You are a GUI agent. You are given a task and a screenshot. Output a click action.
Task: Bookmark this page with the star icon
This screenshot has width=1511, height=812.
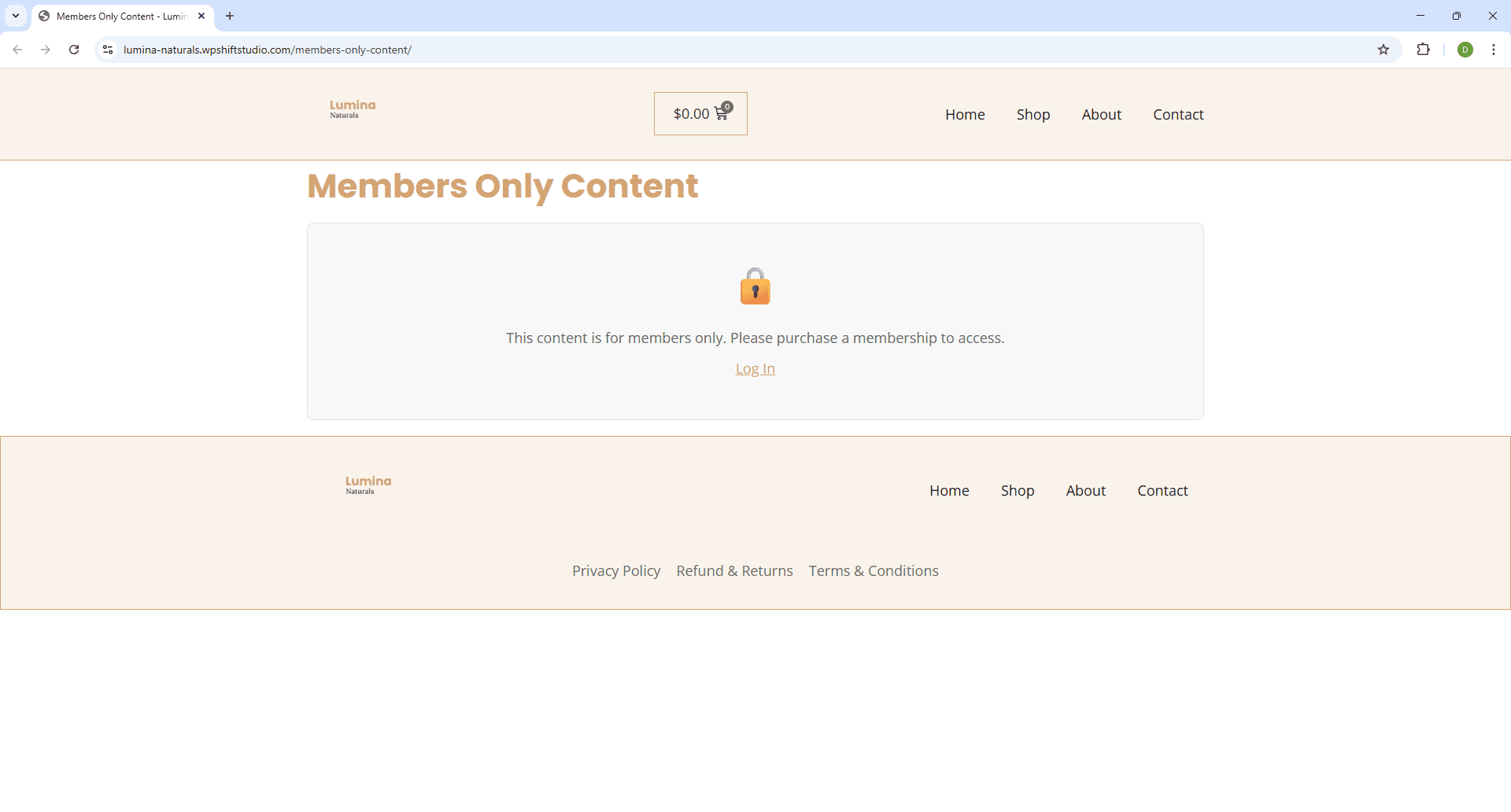pos(1383,50)
